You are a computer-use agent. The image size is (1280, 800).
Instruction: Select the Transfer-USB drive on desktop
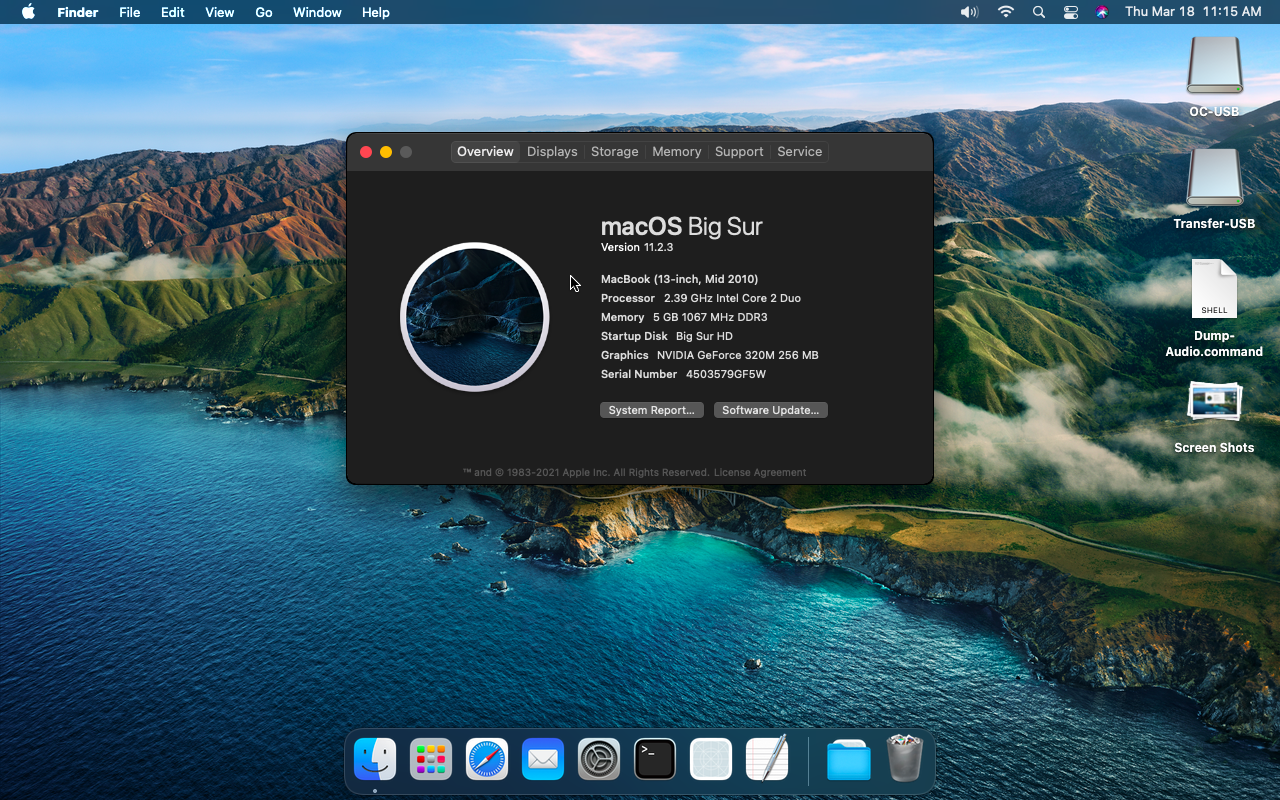(x=1214, y=178)
